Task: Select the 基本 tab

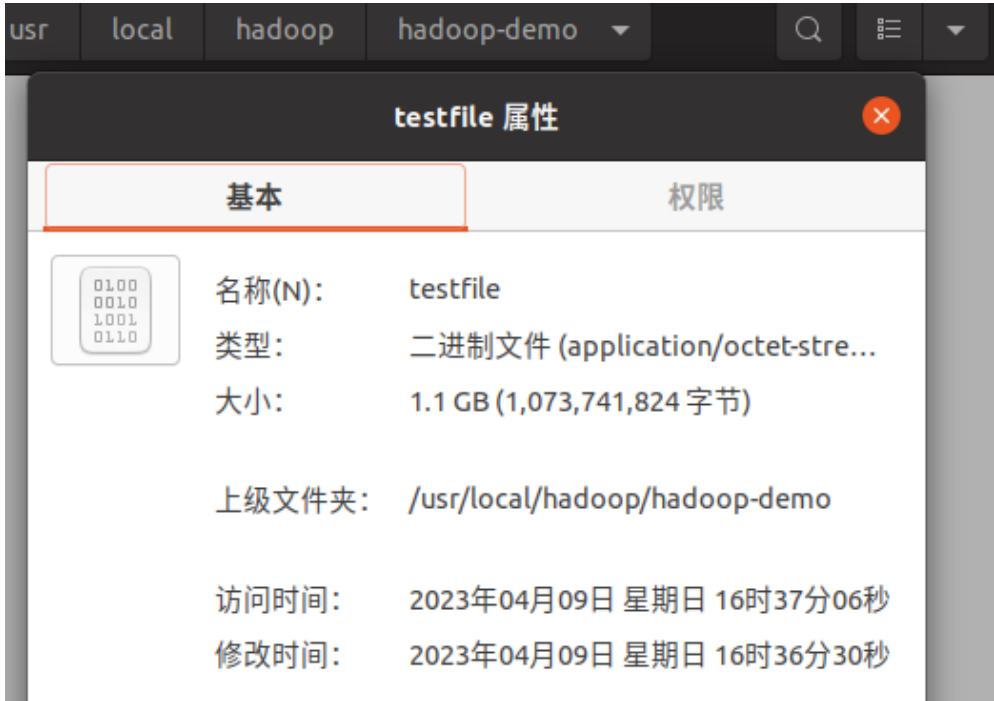Action: pos(255,197)
